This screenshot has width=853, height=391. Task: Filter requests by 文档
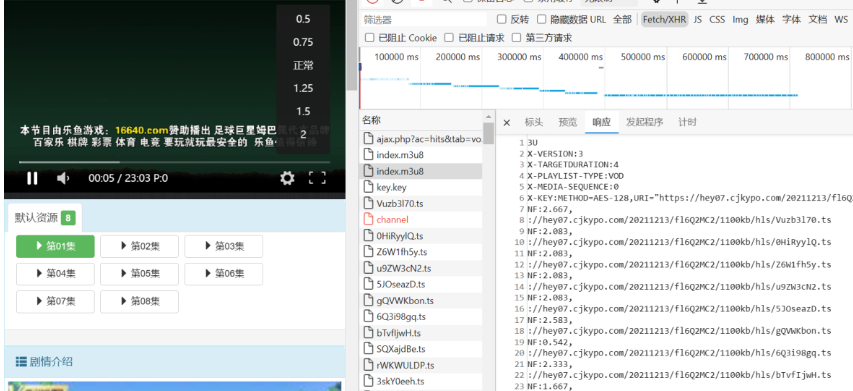(818, 20)
